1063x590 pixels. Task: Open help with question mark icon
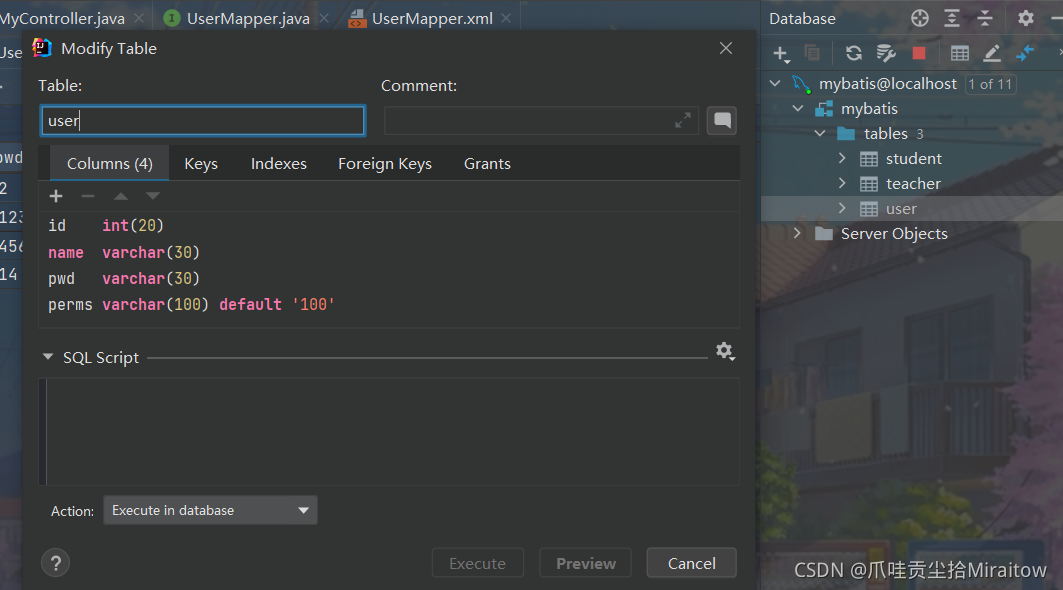[x=56, y=563]
